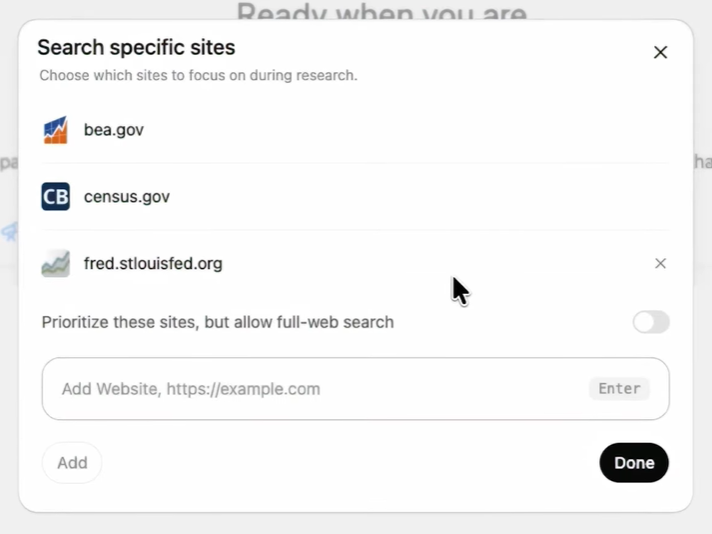Click the "Ready when you are" background heading
The image size is (712, 534).
click(x=381, y=12)
